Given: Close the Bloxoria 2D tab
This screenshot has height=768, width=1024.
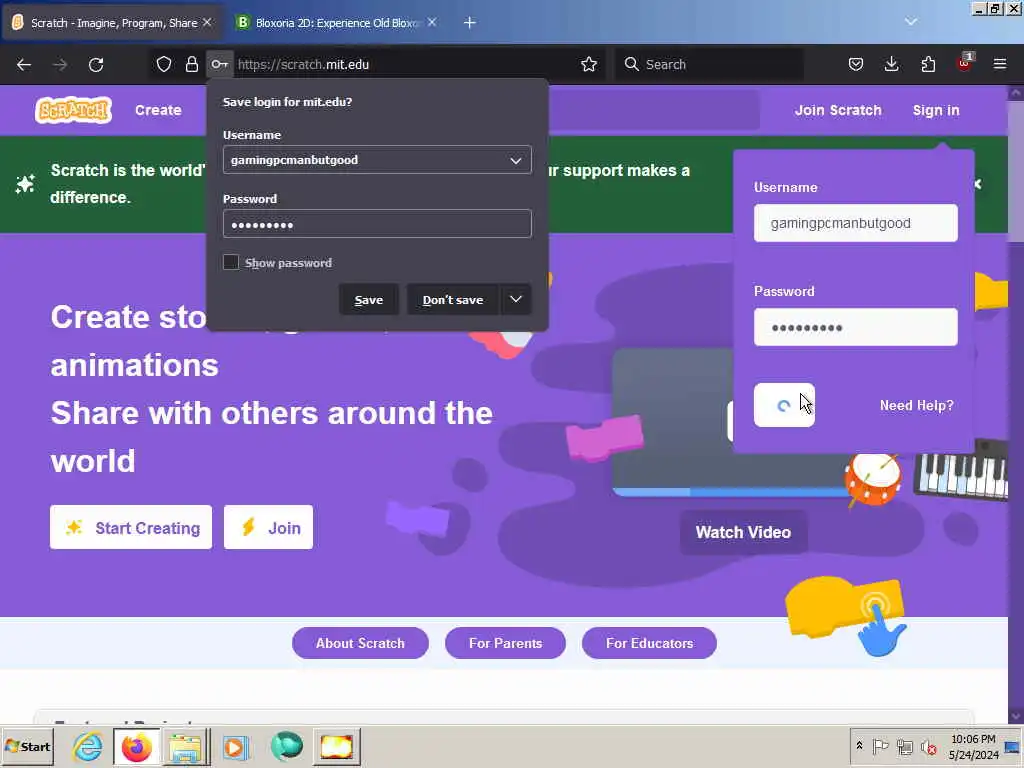Looking at the screenshot, I should tap(432, 22).
